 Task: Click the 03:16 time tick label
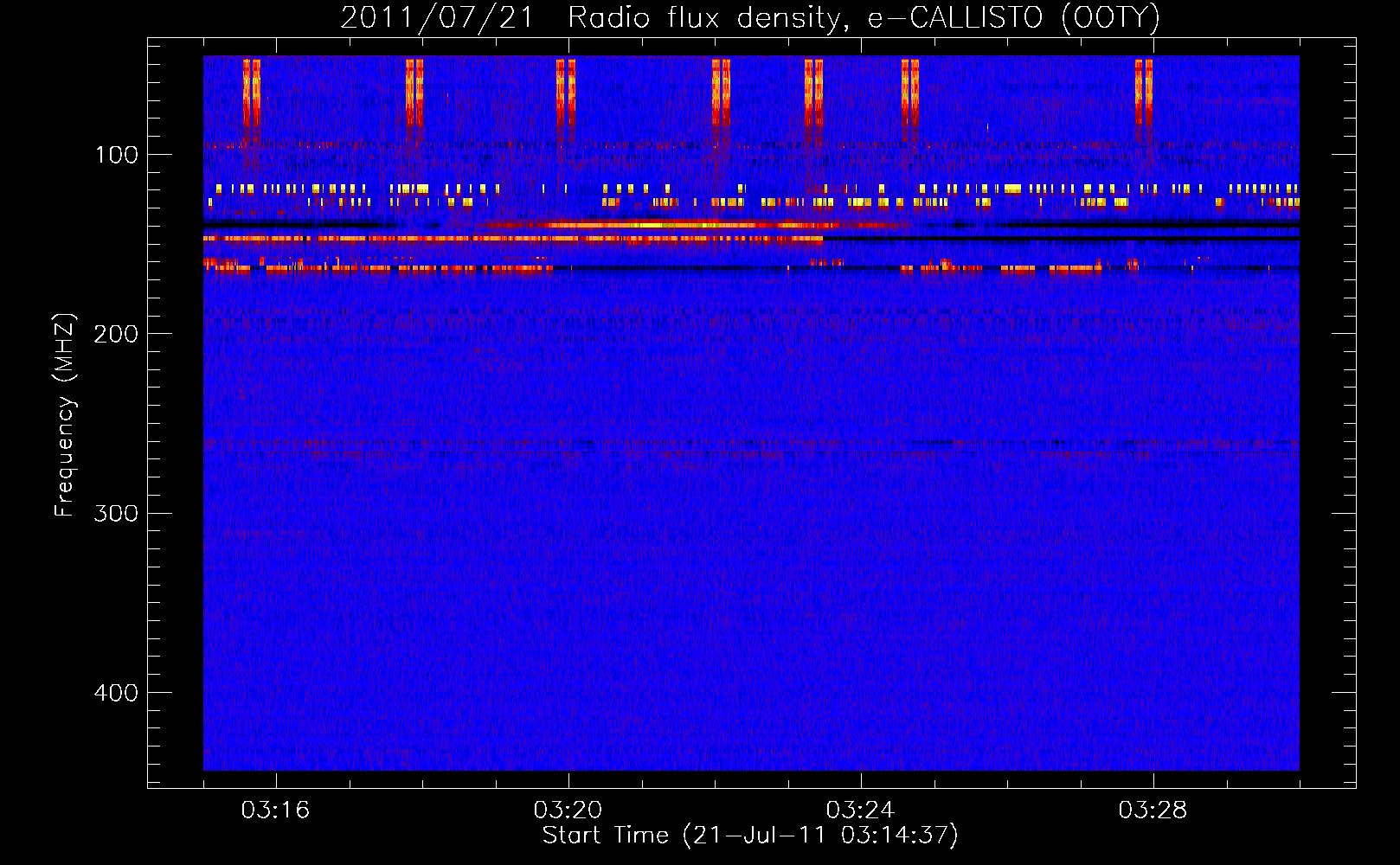pyautogui.click(x=275, y=811)
